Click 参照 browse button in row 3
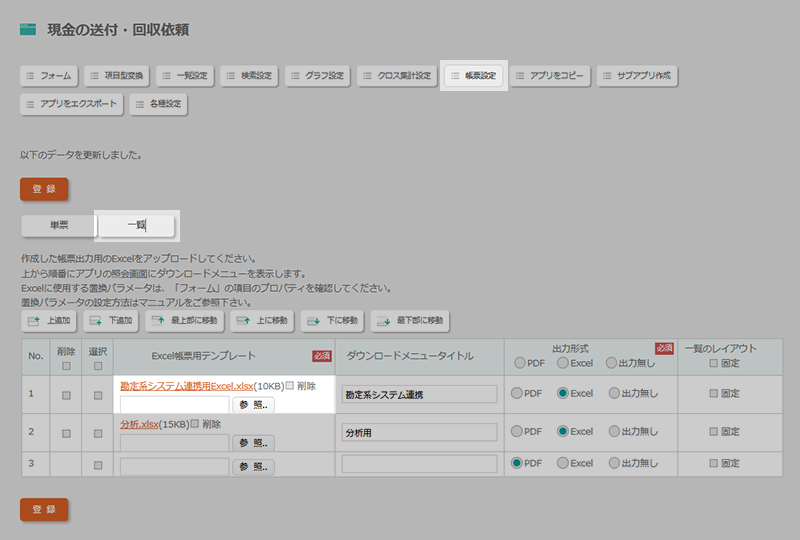800x540 pixels. tap(253, 466)
